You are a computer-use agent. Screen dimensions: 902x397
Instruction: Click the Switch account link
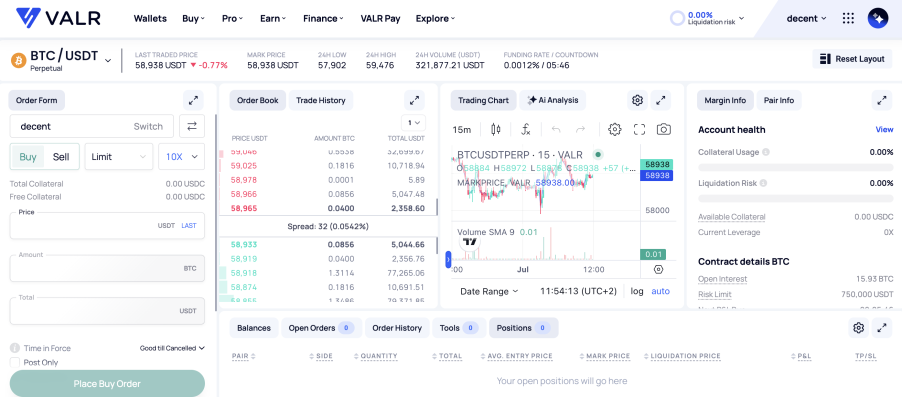pyautogui.click(x=148, y=126)
